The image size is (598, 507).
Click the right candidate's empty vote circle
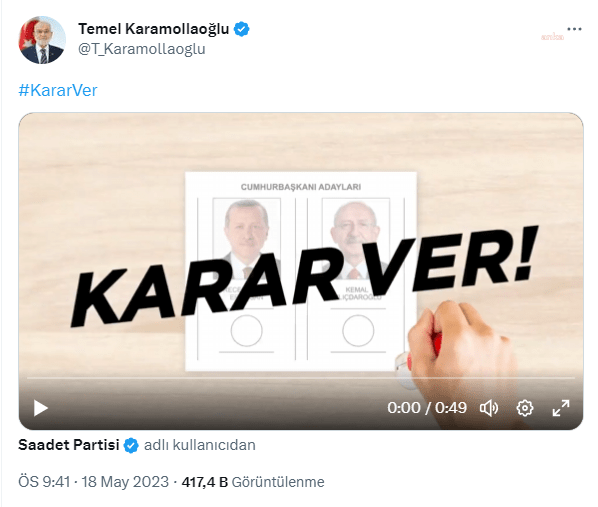[358, 331]
